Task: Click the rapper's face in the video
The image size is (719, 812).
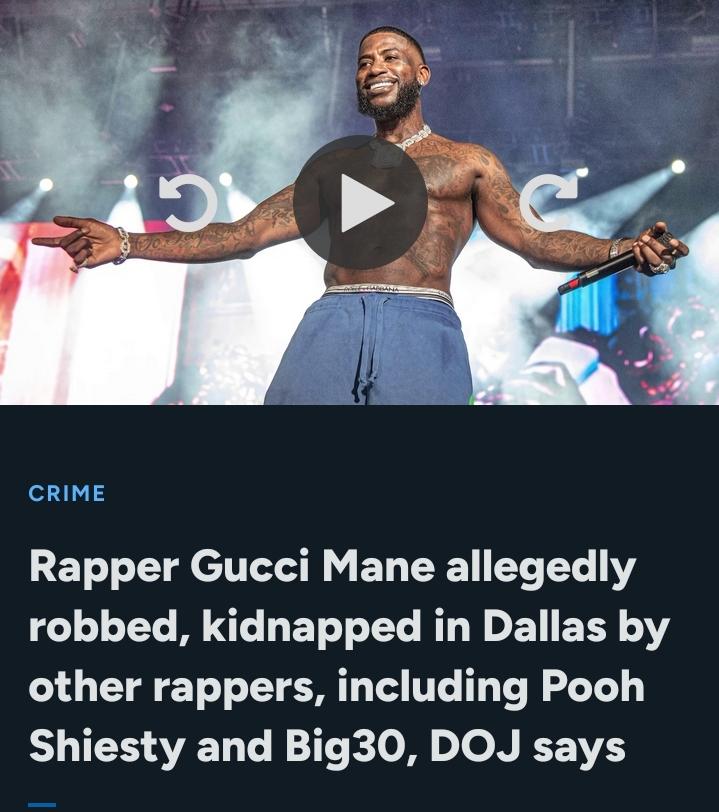Action: tap(387, 78)
